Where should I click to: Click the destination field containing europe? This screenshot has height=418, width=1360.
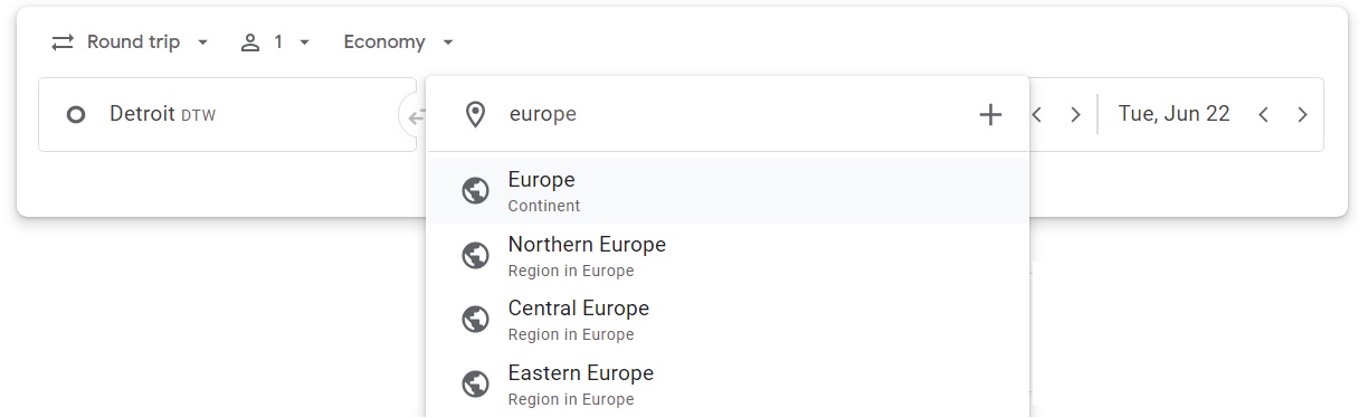tap(730, 115)
